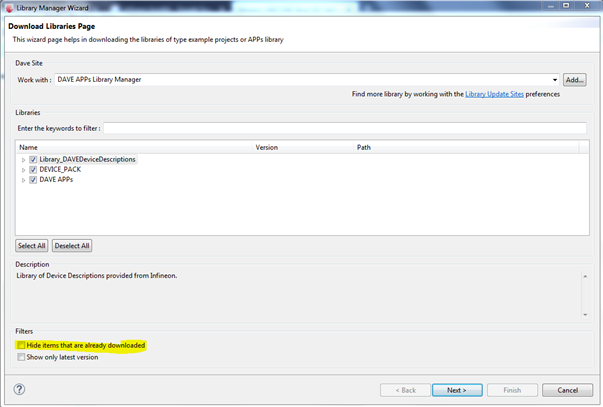Close the Library Manager Wizard window
The height and width of the screenshot is (407, 603).
(x=587, y=5)
